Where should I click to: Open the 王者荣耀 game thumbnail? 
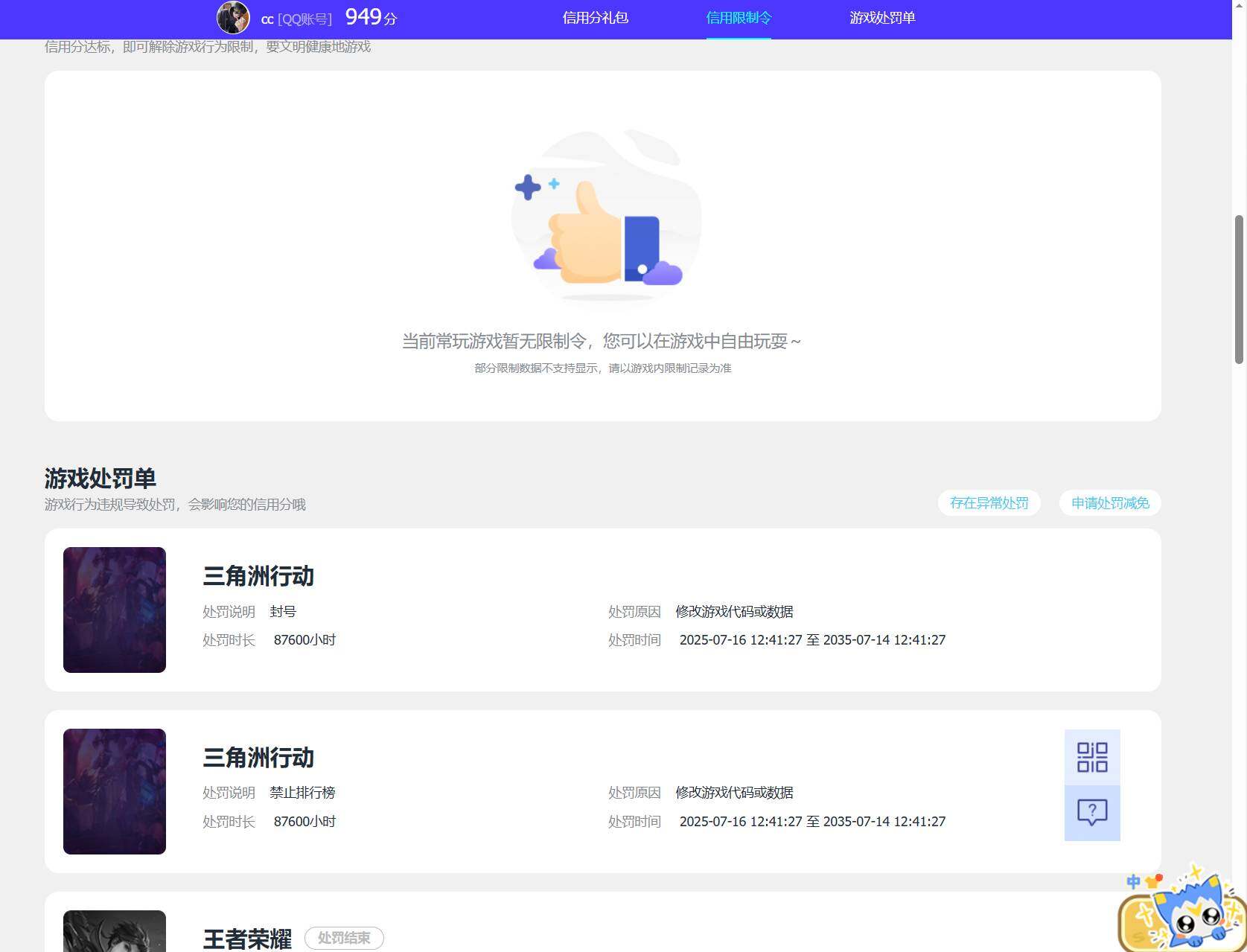click(115, 931)
